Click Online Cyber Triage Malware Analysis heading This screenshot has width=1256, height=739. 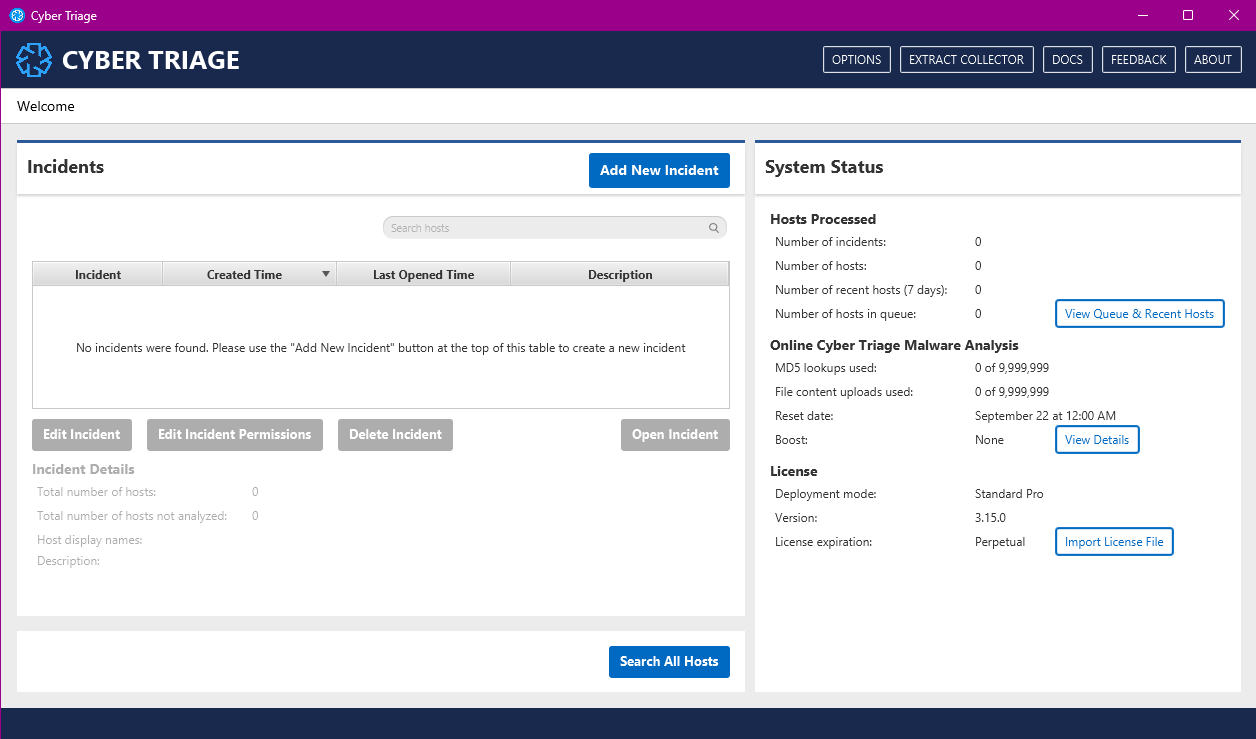[894, 345]
